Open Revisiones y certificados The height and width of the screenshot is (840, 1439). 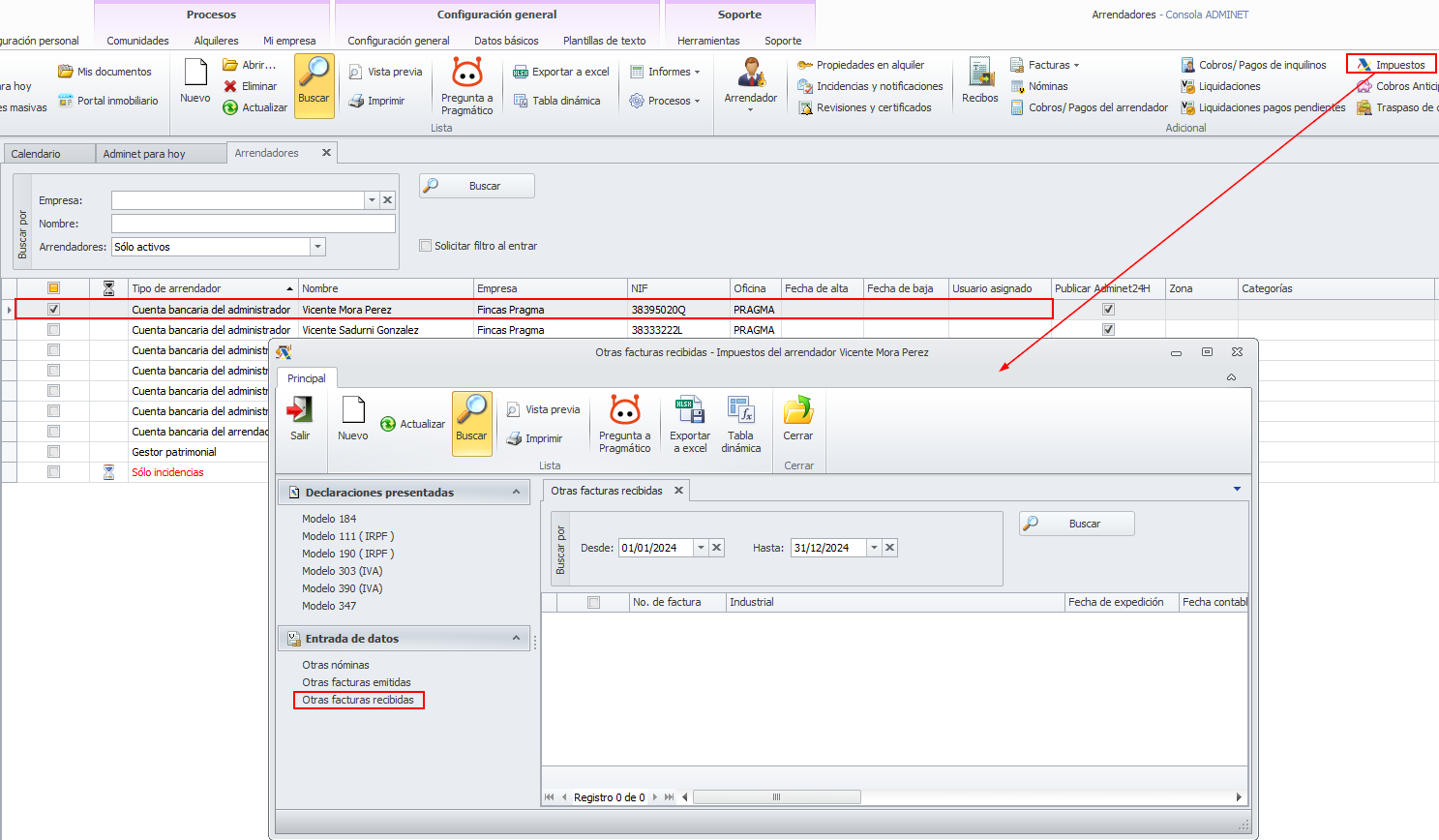coord(864,107)
